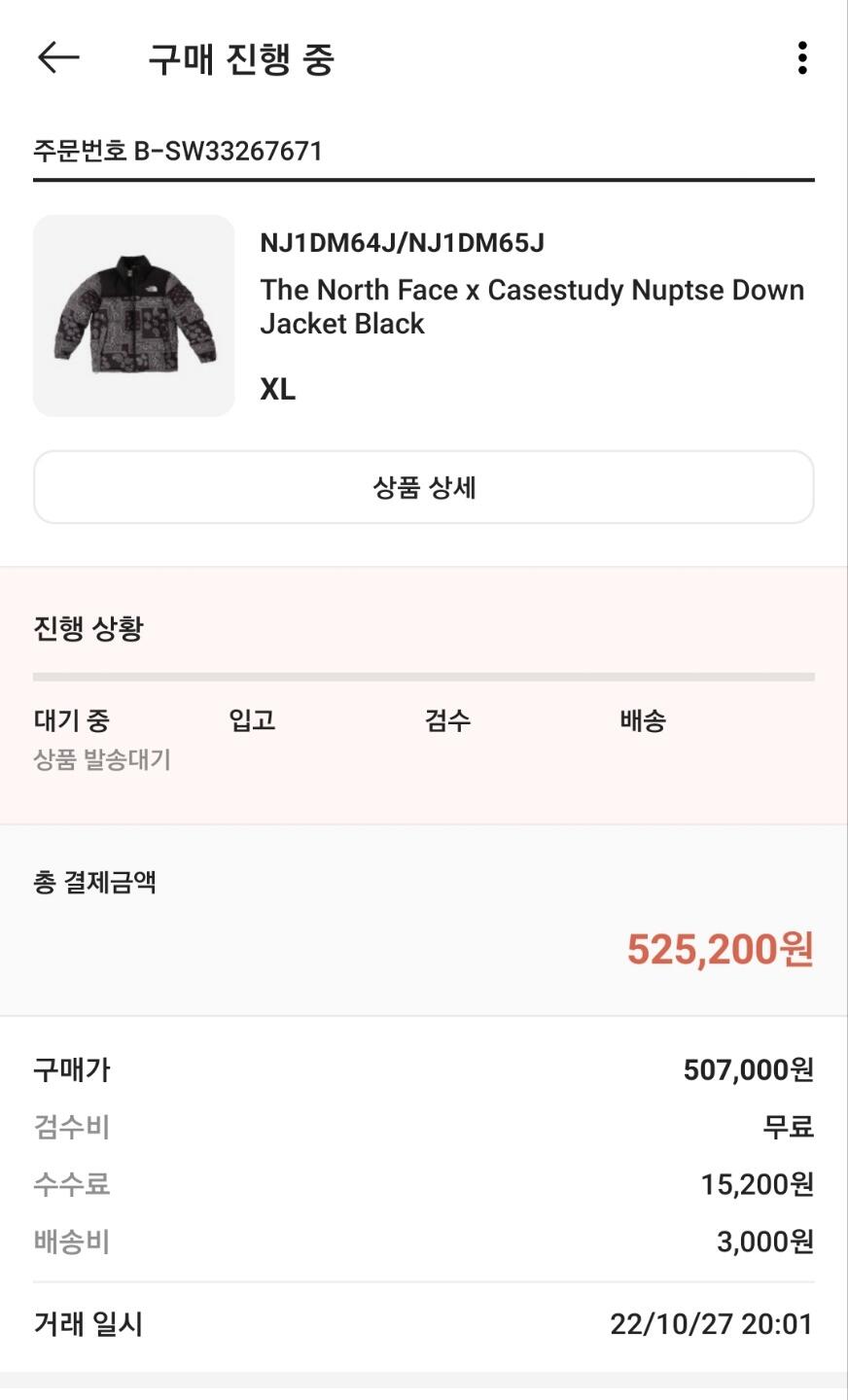Screen dimensions: 848x1400
Task: Tap the 배송 progress step
Action: pyautogui.click(x=643, y=720)
